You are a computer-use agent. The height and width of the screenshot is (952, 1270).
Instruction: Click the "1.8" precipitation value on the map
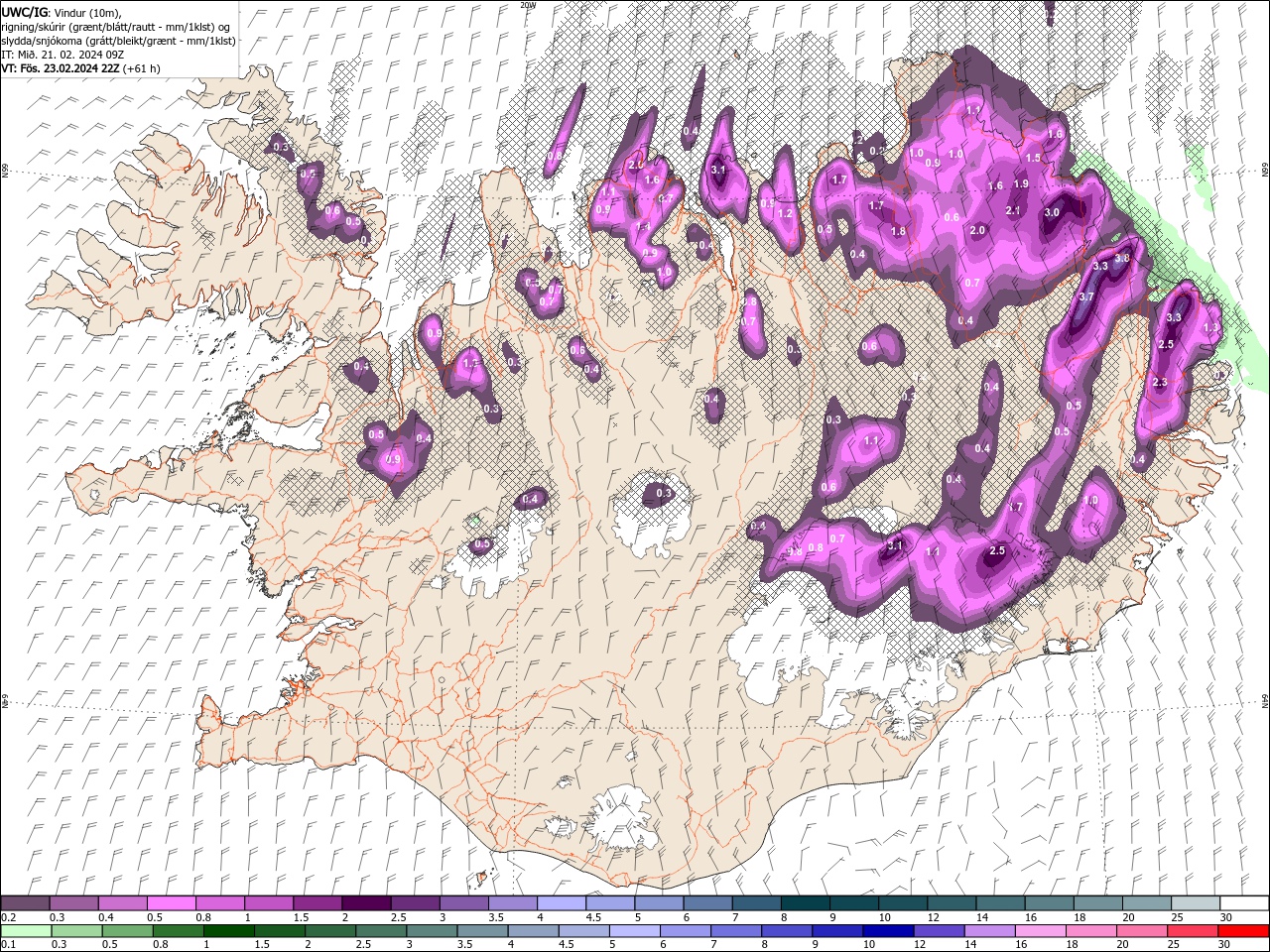click(x=898, y=231)
